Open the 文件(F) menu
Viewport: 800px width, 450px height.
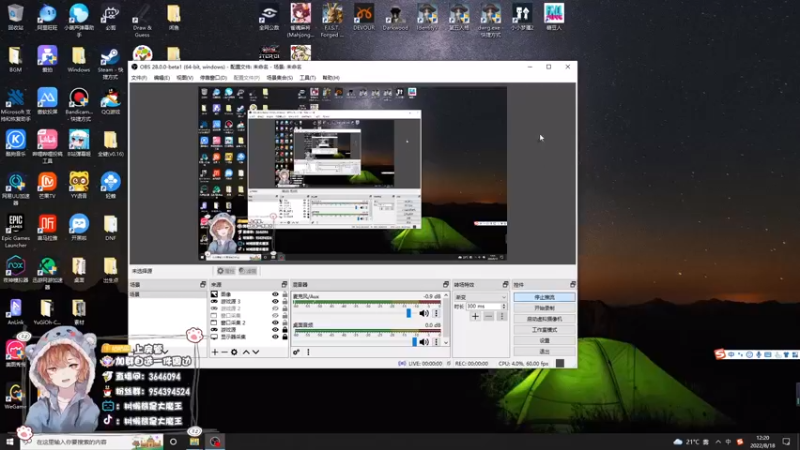pyautogui.click(x=139, y=78)
